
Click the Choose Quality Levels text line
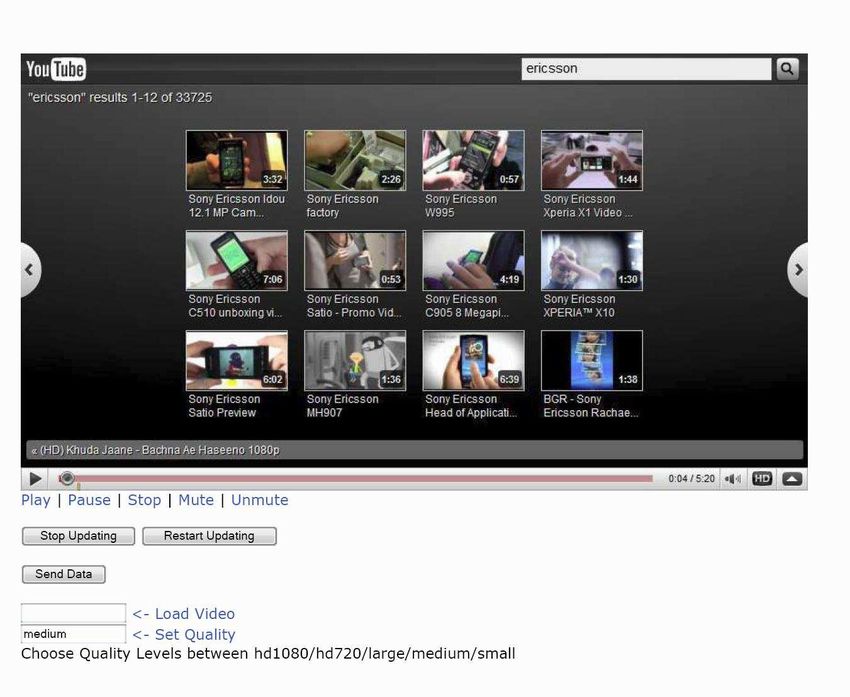[268, 654]
